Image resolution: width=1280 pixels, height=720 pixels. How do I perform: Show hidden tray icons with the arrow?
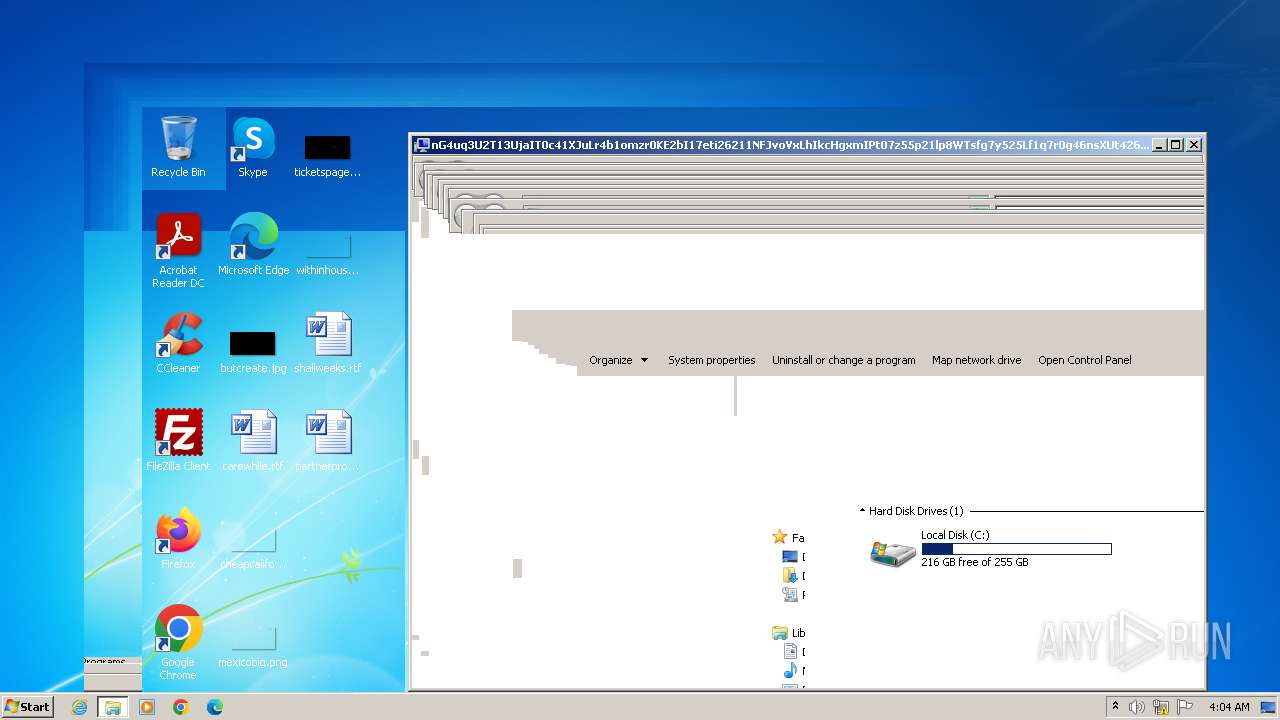pyautogui.click(x=1115, y=707)
